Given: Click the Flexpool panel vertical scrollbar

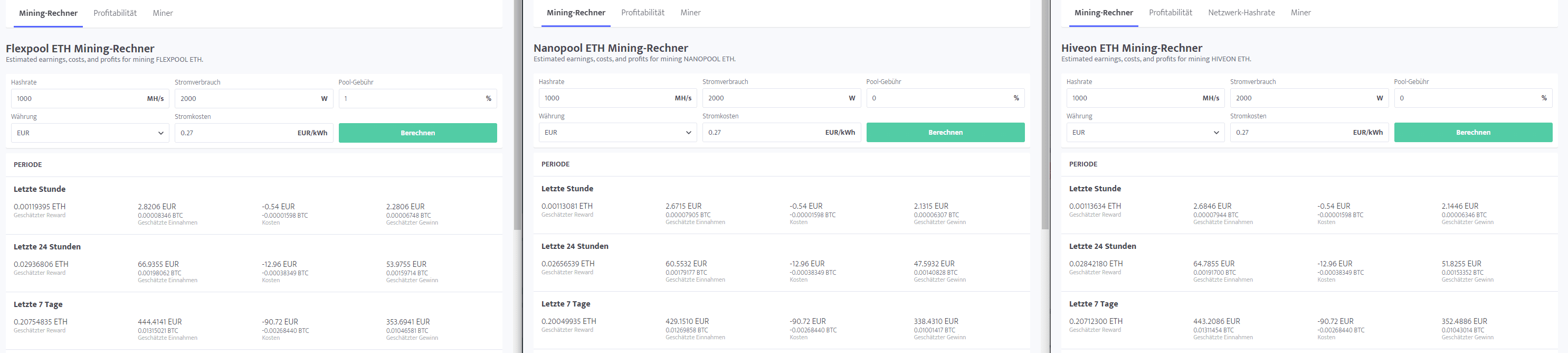Looking at the screenshot, I should 517,115.
